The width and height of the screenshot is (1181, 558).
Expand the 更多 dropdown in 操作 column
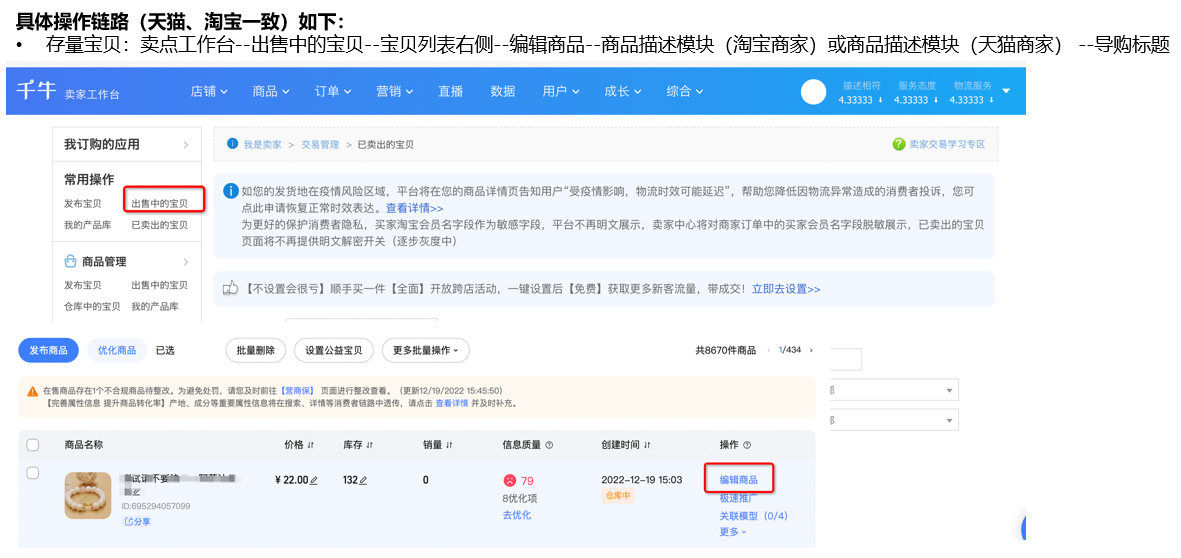pos(733,532)
